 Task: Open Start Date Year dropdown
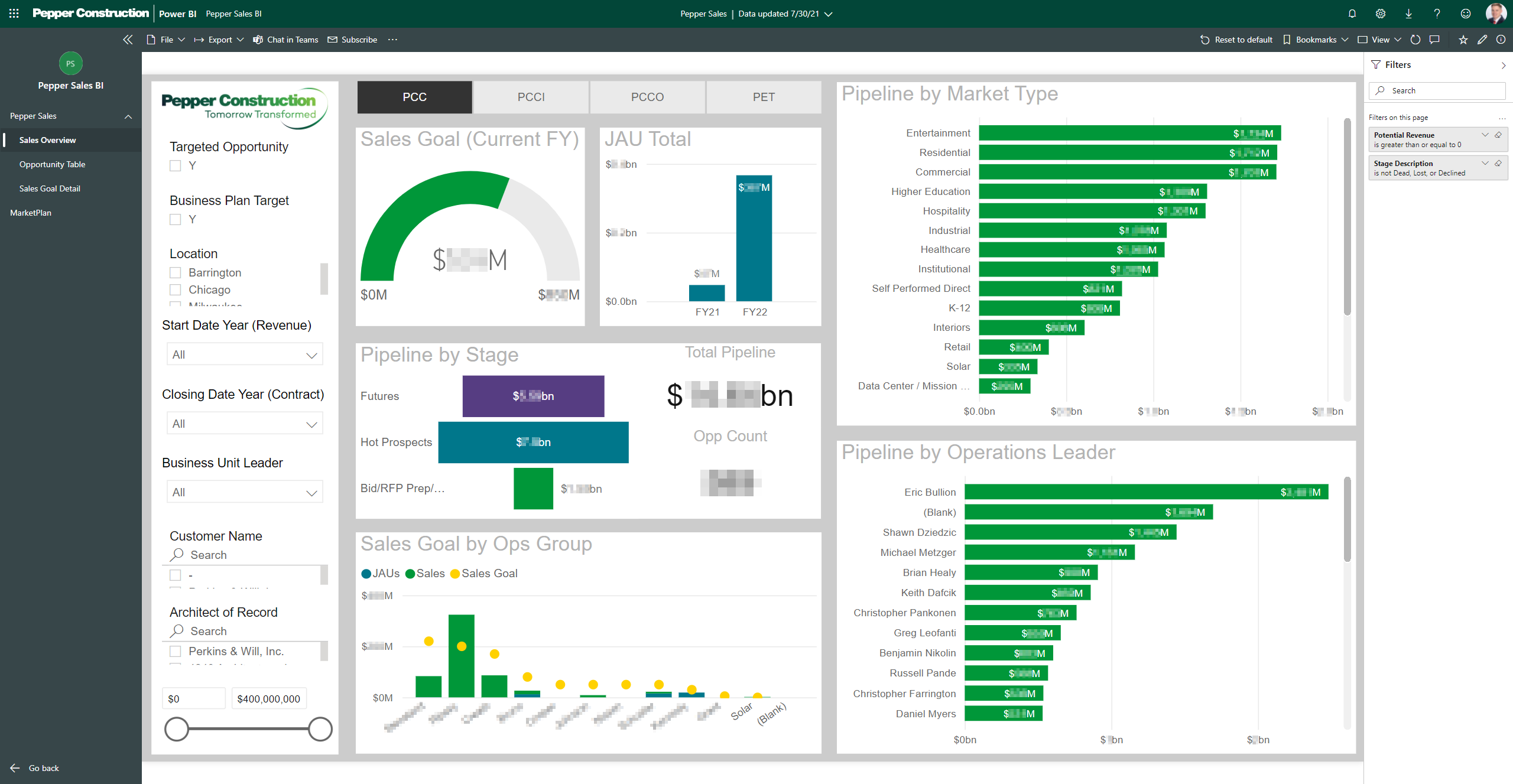tap(245, 354)
